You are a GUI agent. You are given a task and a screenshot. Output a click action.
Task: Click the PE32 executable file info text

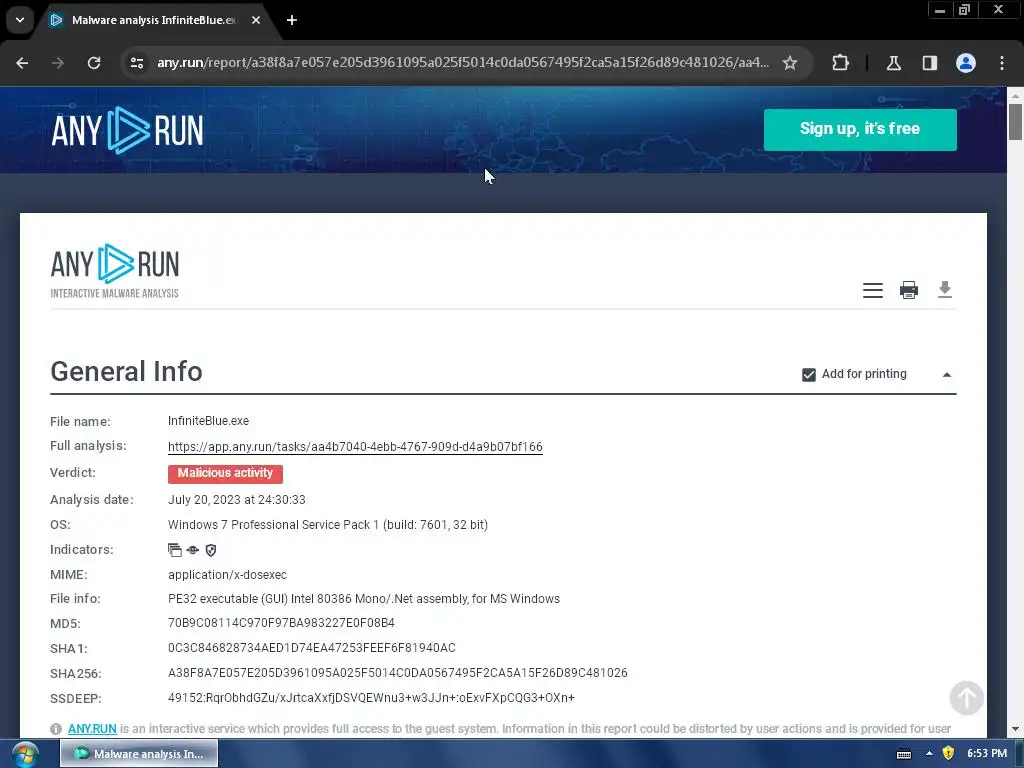tap(364, 599)
